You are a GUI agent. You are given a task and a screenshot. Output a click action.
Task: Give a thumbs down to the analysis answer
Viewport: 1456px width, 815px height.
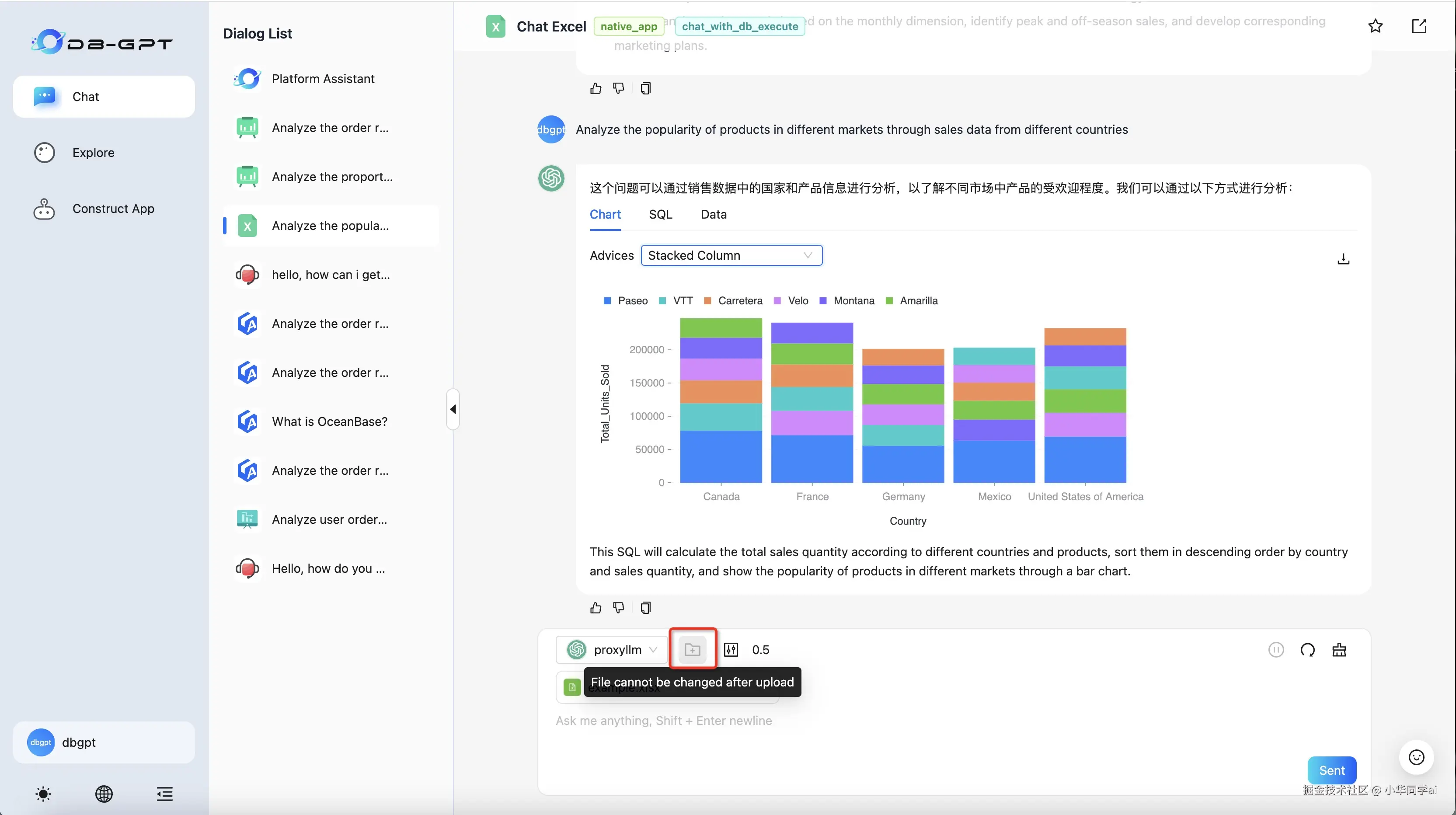618,607
